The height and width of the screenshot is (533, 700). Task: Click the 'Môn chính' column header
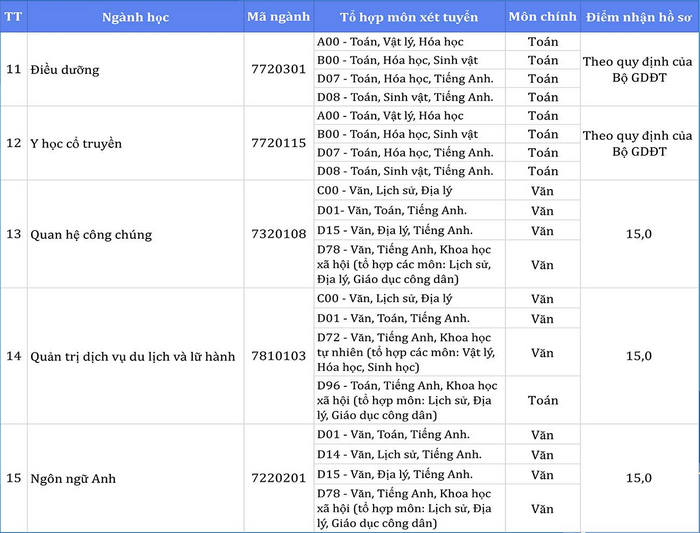pyautogui.click(x=542, y=17)
